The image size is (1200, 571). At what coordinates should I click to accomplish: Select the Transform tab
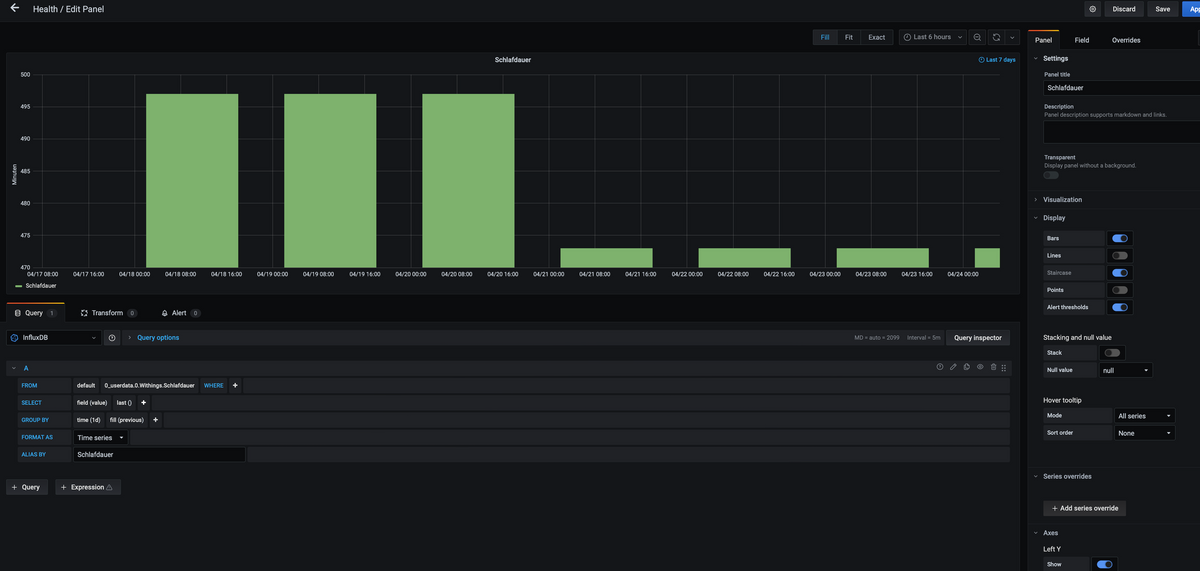(x=108, y=313)
